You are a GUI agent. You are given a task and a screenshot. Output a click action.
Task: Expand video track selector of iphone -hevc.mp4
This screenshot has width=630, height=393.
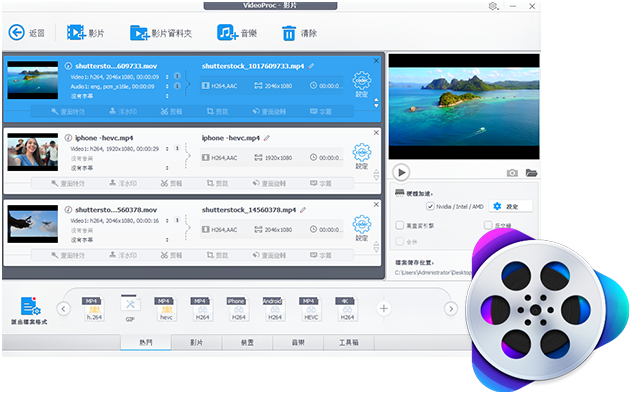coord(168,148)
